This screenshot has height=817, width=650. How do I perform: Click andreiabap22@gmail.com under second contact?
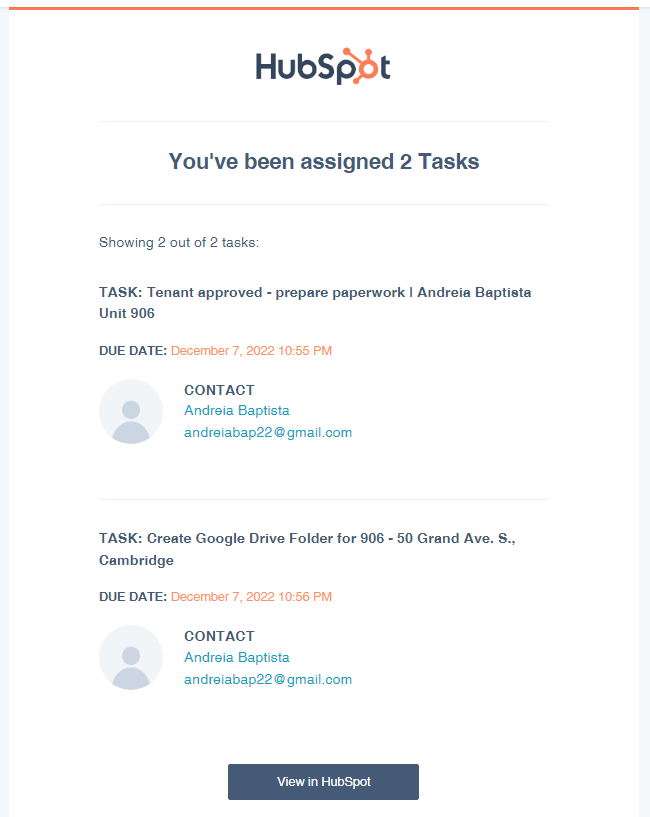tap(268, 680)
